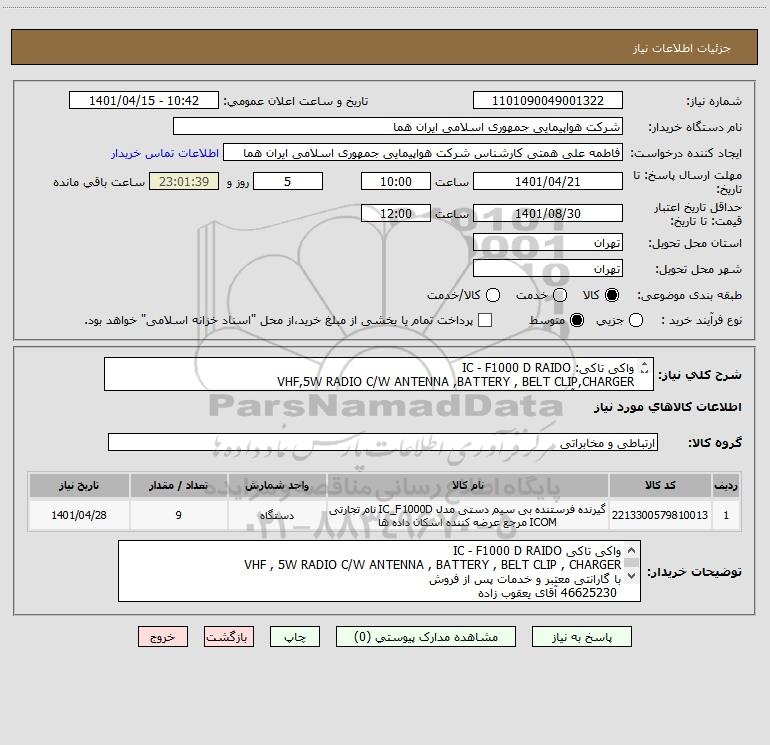Screen dimensions: 770x745
Task: Click delivery province field تهران
Action: tap(548, 243)
